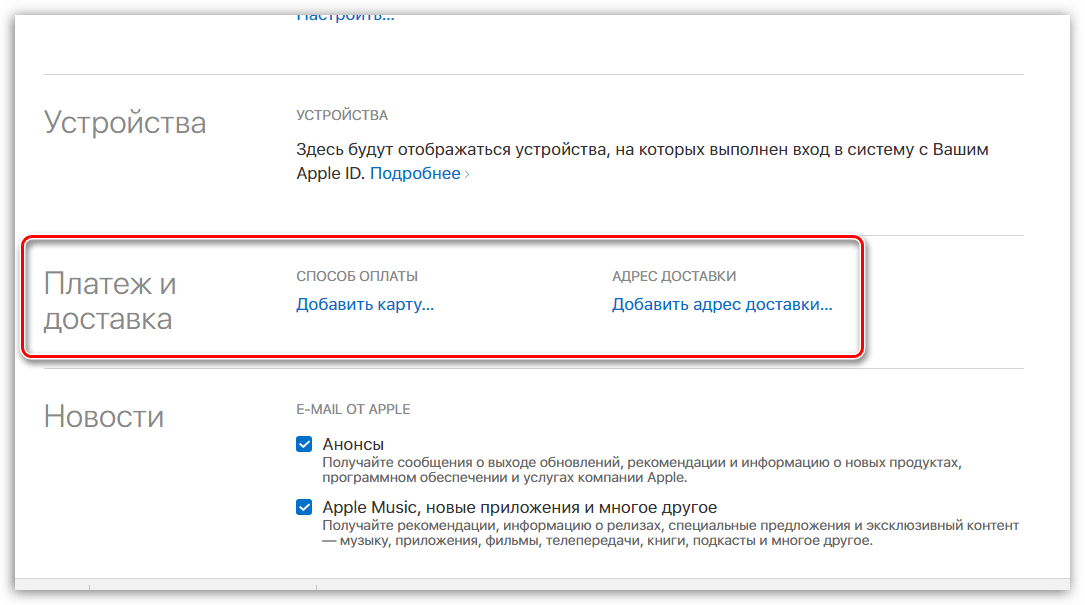Click the Настроить link at the top
The width and height of the screenshot is (1085, 605).
click(345, 16)
